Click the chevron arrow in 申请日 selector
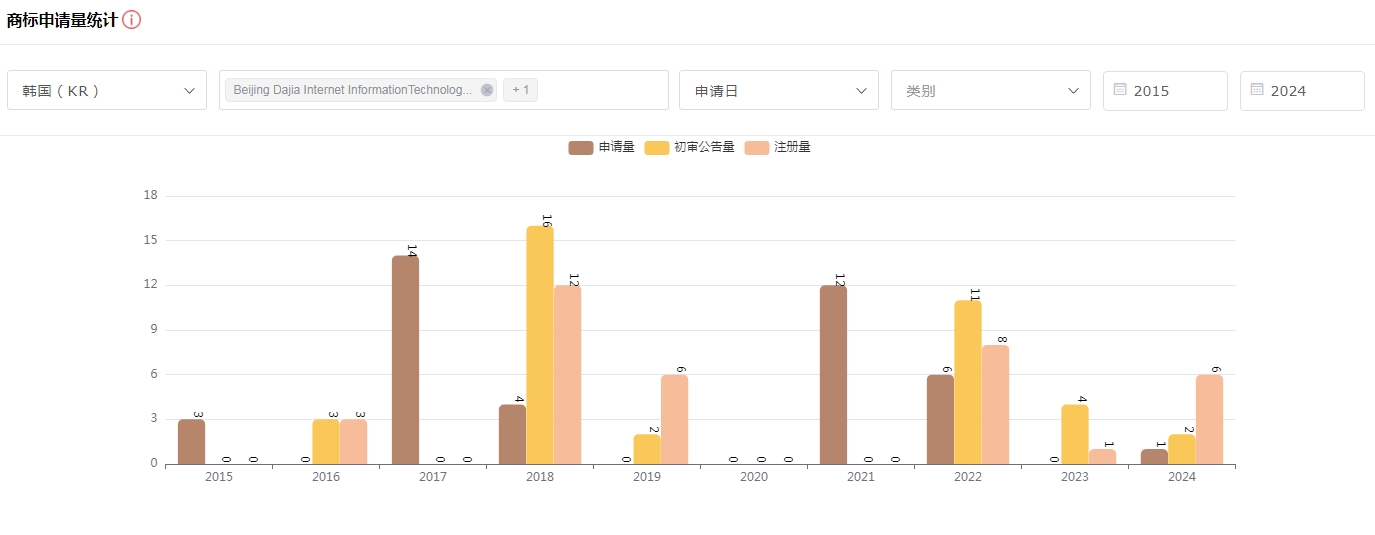This screenshot has height=535, width=1375. point(861,90)
